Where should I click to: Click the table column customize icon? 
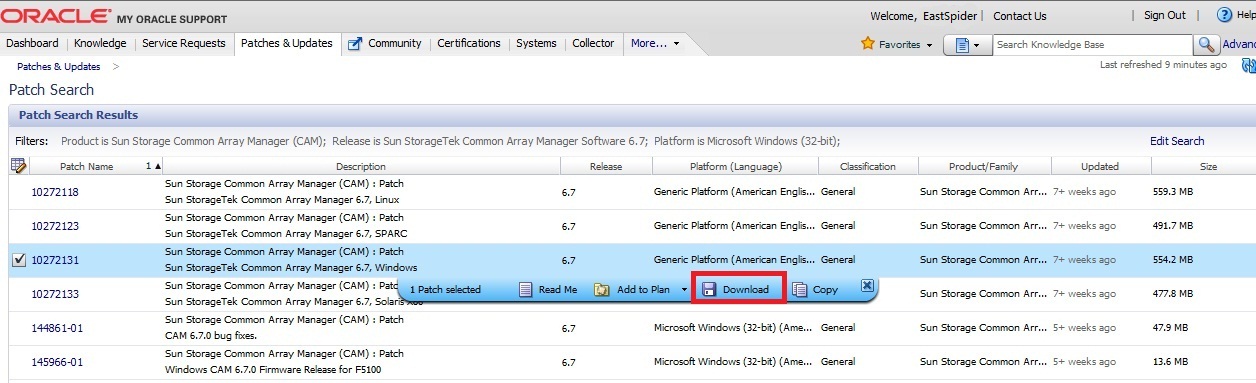coord(18,166)
